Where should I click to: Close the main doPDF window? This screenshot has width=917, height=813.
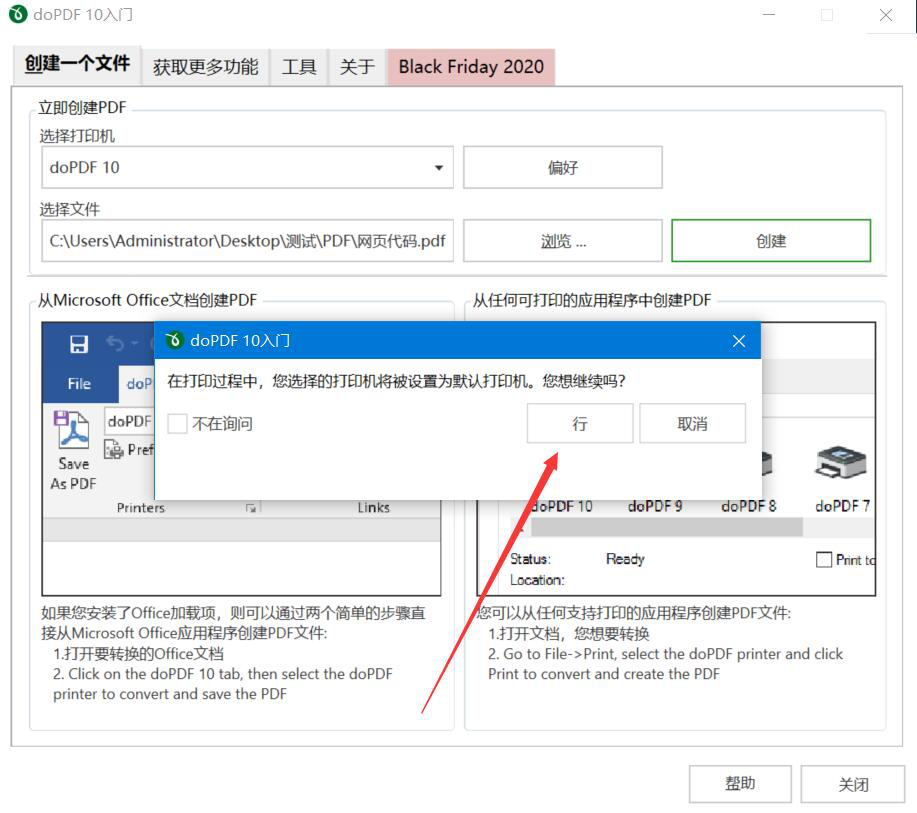tap(885, 15)
